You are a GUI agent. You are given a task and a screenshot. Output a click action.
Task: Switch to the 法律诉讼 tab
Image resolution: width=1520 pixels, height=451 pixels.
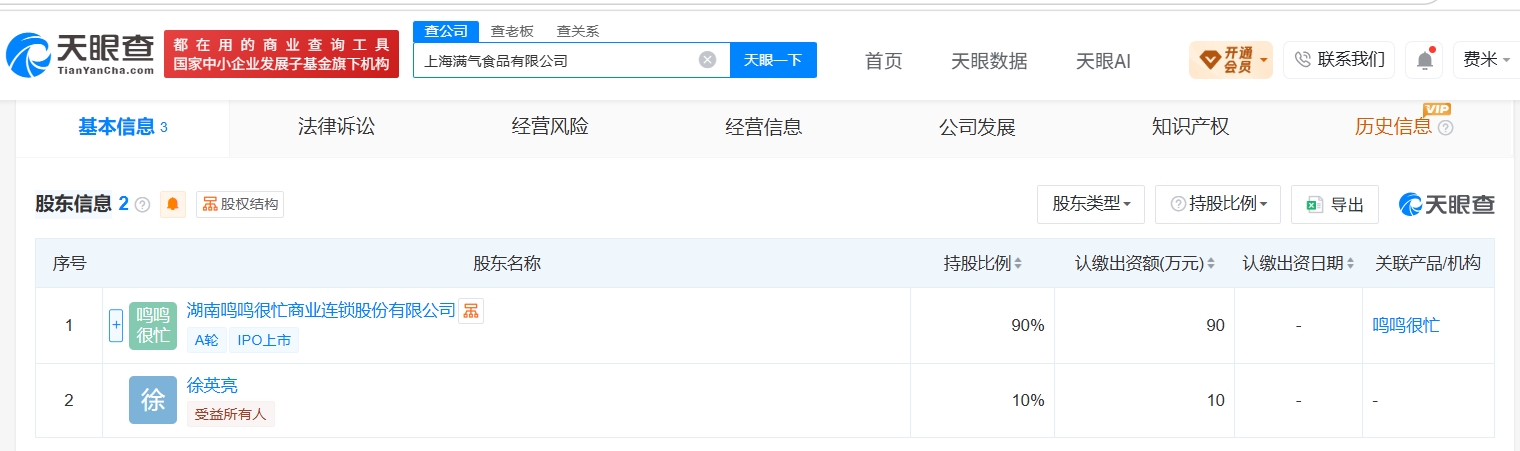(336, 127)
